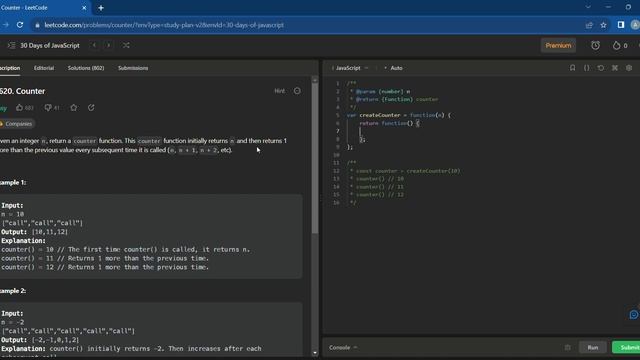The image size is (640, 360).
Task: Click the icon left of Run
Action: pos(567,347)
